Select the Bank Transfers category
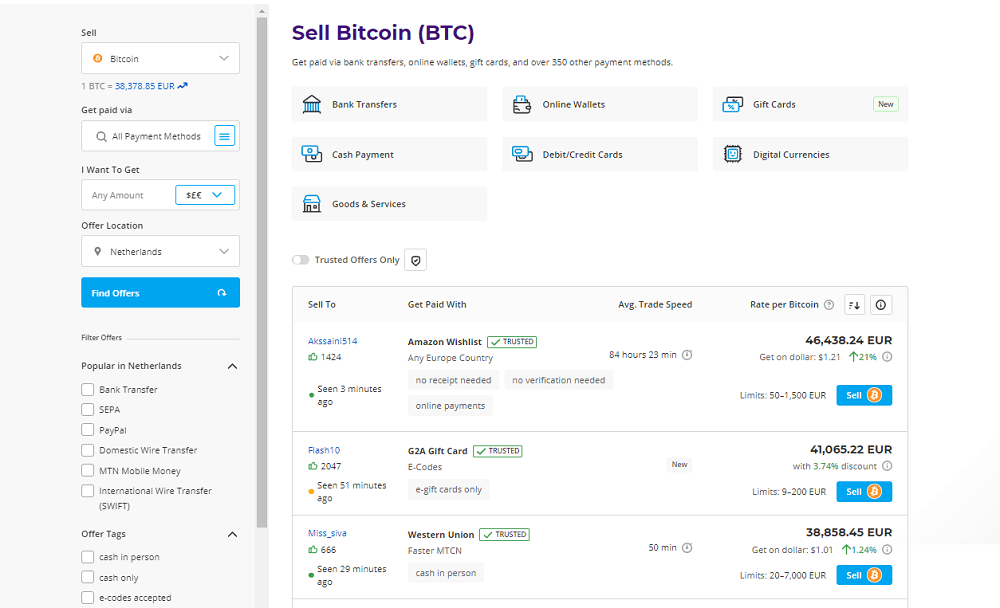This screenshot has height=608, width=1000. pos(390,104)
